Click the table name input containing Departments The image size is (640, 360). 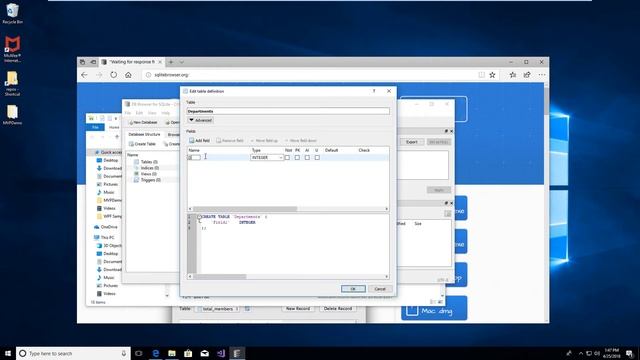click(x=288, y=111)
